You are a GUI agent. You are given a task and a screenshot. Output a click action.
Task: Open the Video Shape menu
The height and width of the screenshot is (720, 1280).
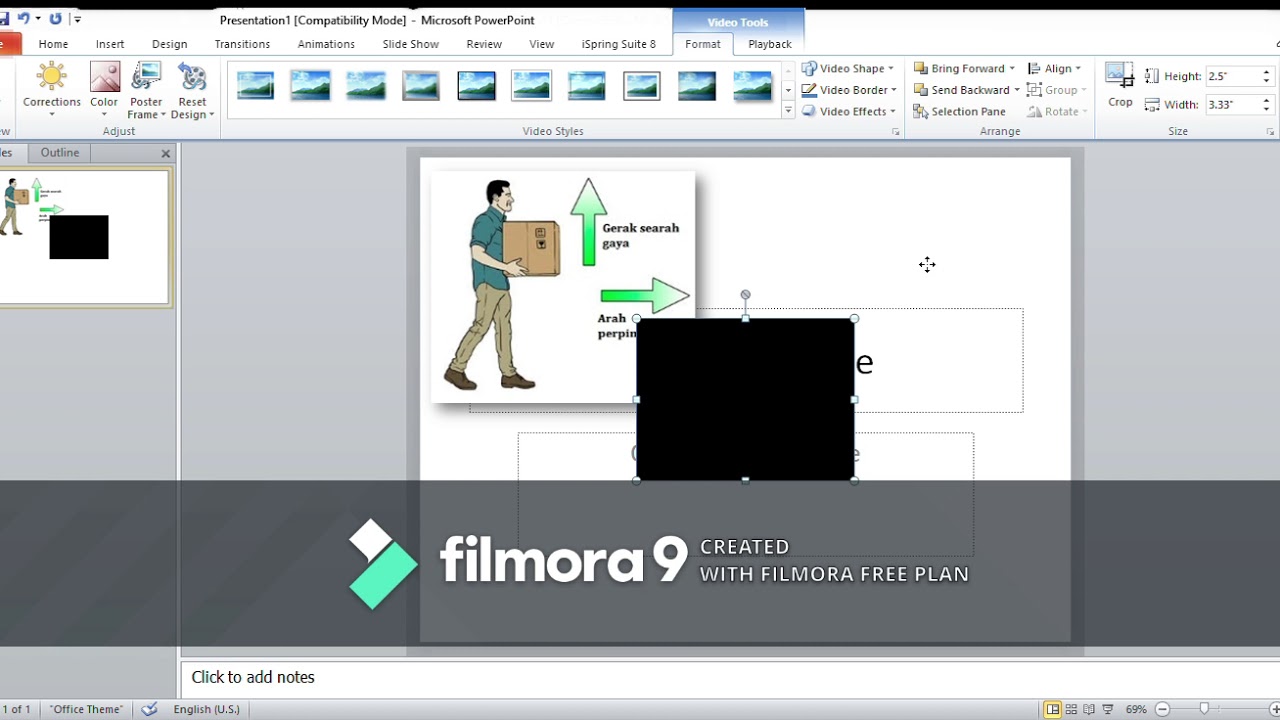(x=849, y=68)
